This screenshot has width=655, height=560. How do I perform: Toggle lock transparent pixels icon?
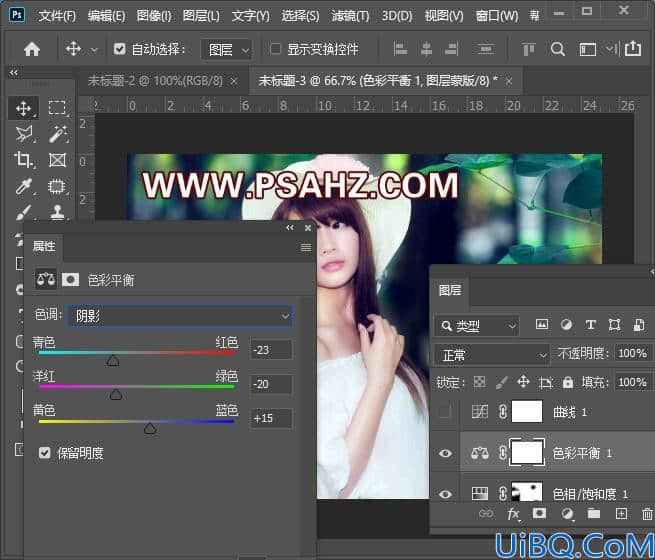[x=479, y=382]
